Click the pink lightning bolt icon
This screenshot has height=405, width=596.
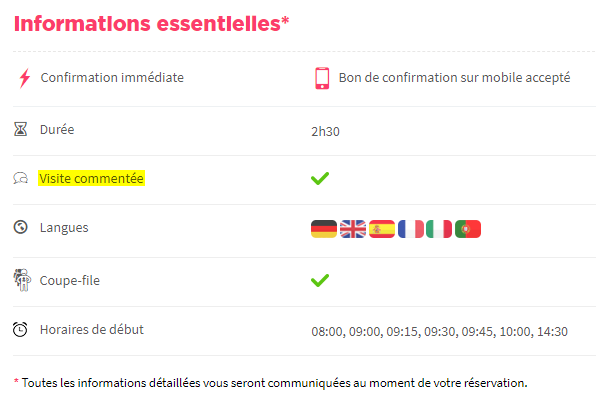coord(25,78)
